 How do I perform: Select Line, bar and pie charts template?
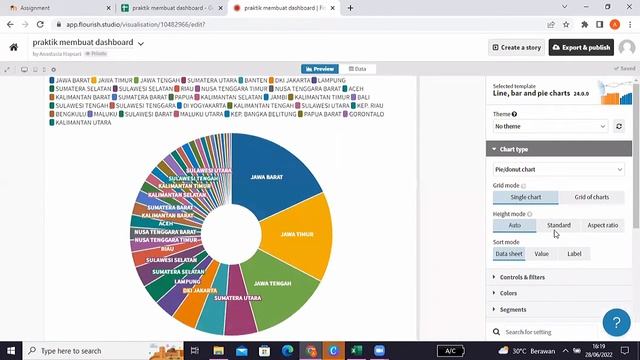coord(558,91)
